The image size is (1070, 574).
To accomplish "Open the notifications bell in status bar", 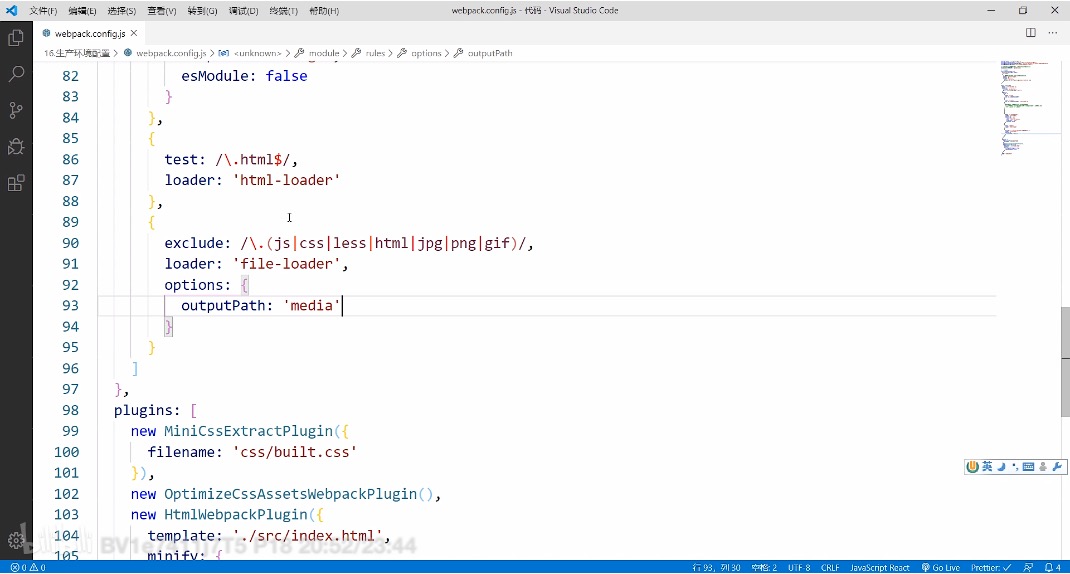I will (x=1052, y=568).
